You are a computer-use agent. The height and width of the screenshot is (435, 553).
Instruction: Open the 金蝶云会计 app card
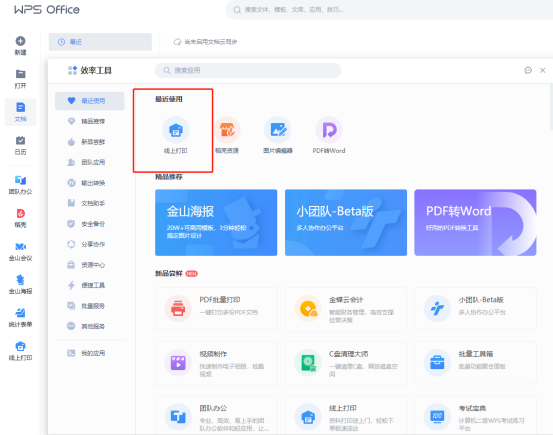[x=346, y=309]
